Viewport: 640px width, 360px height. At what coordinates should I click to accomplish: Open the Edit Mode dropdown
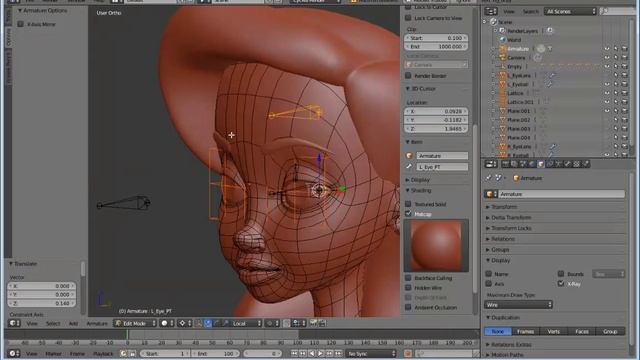[x=135, y=323]
